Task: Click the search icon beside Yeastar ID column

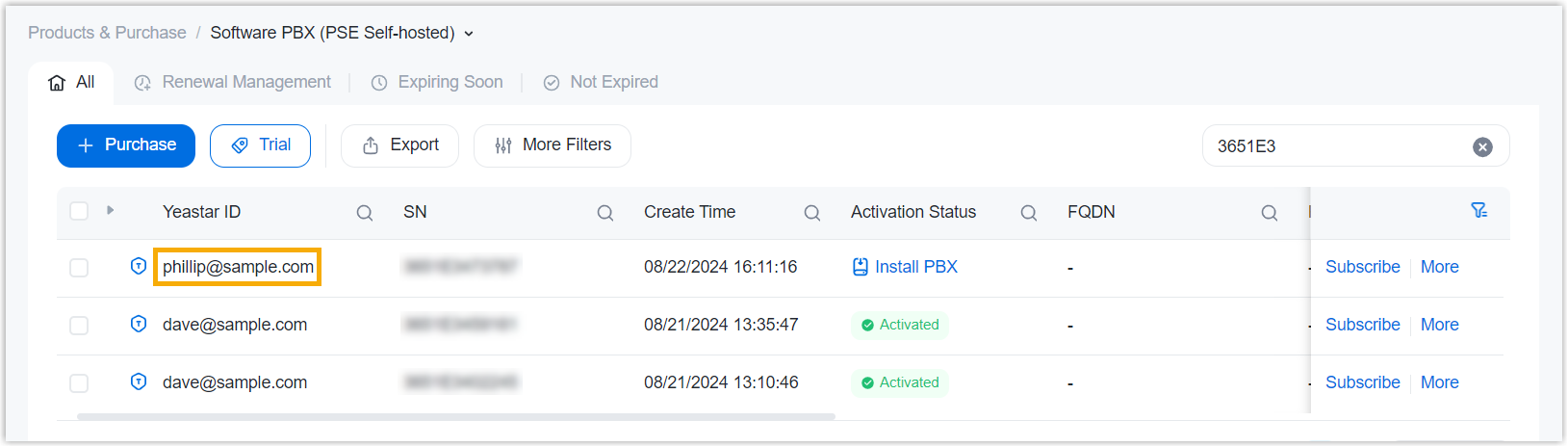Action: 365,213
